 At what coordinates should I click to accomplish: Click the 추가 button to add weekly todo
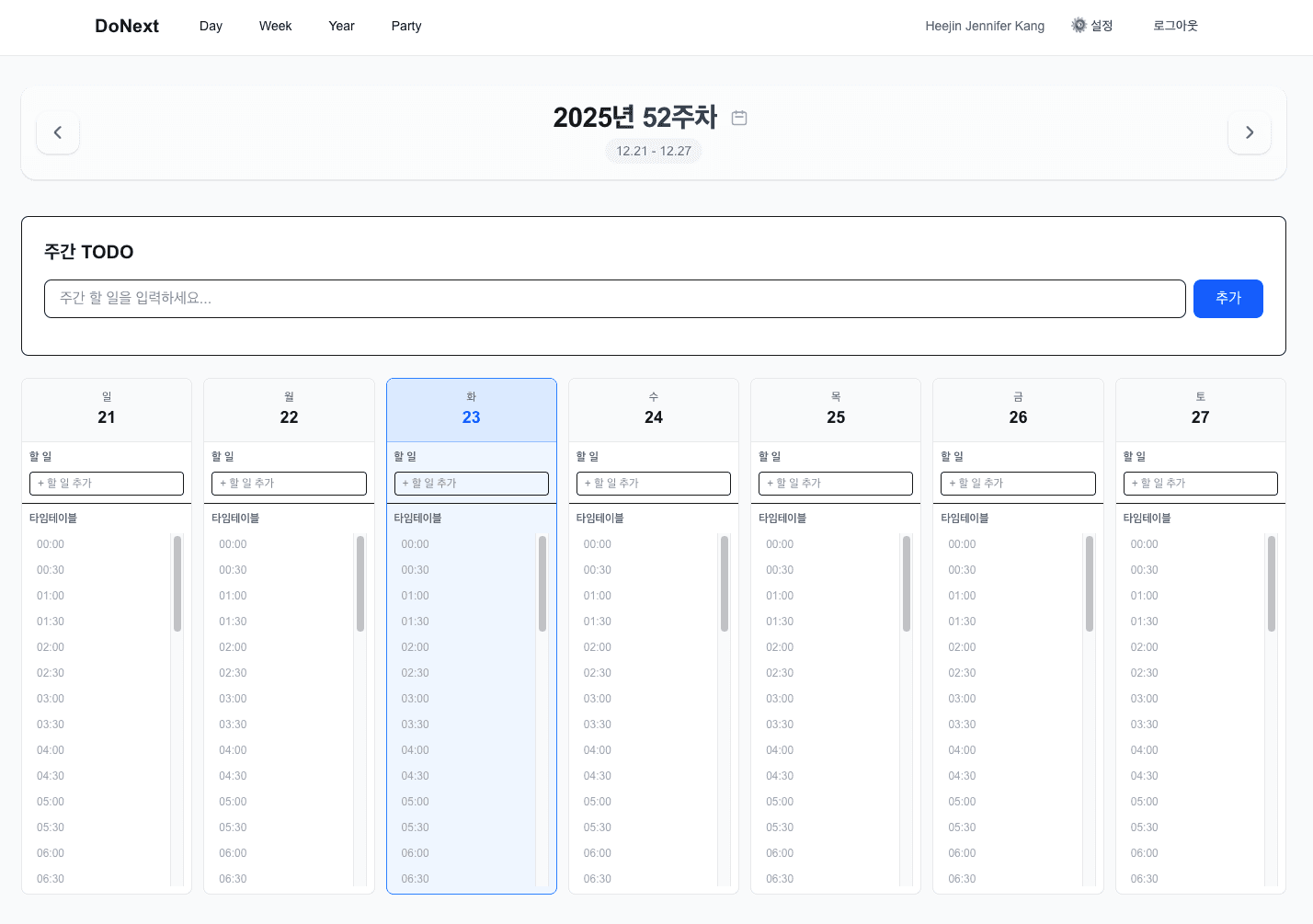pyautogui.click(x=1227, y=298)
